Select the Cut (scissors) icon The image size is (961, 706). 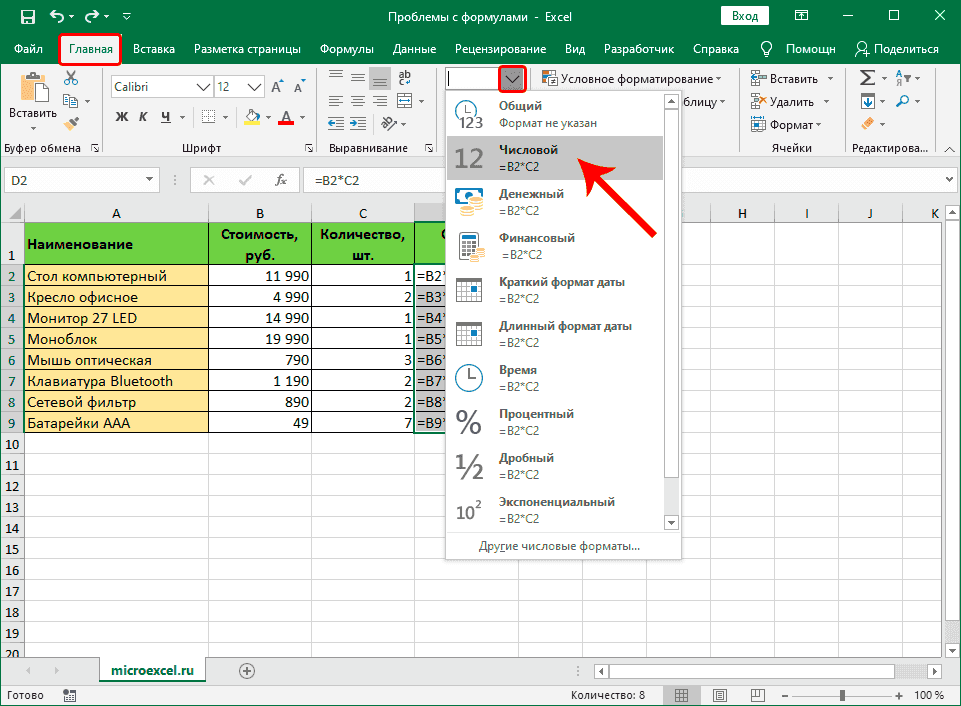coord(70,77)
